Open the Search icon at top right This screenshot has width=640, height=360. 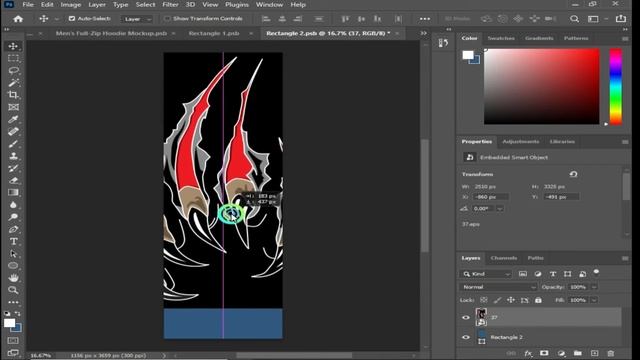[x=574, y=19]
